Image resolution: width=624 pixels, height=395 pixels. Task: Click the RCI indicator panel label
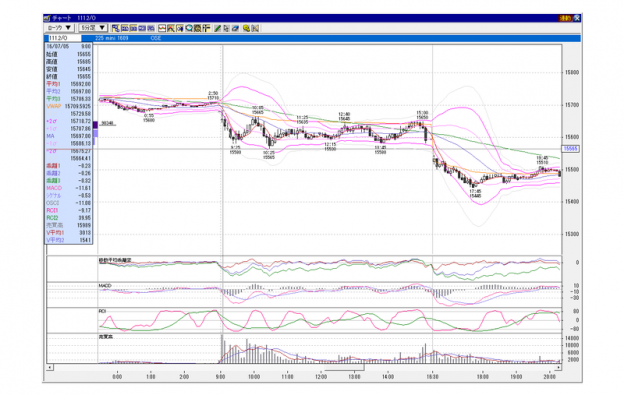point(102,311)
